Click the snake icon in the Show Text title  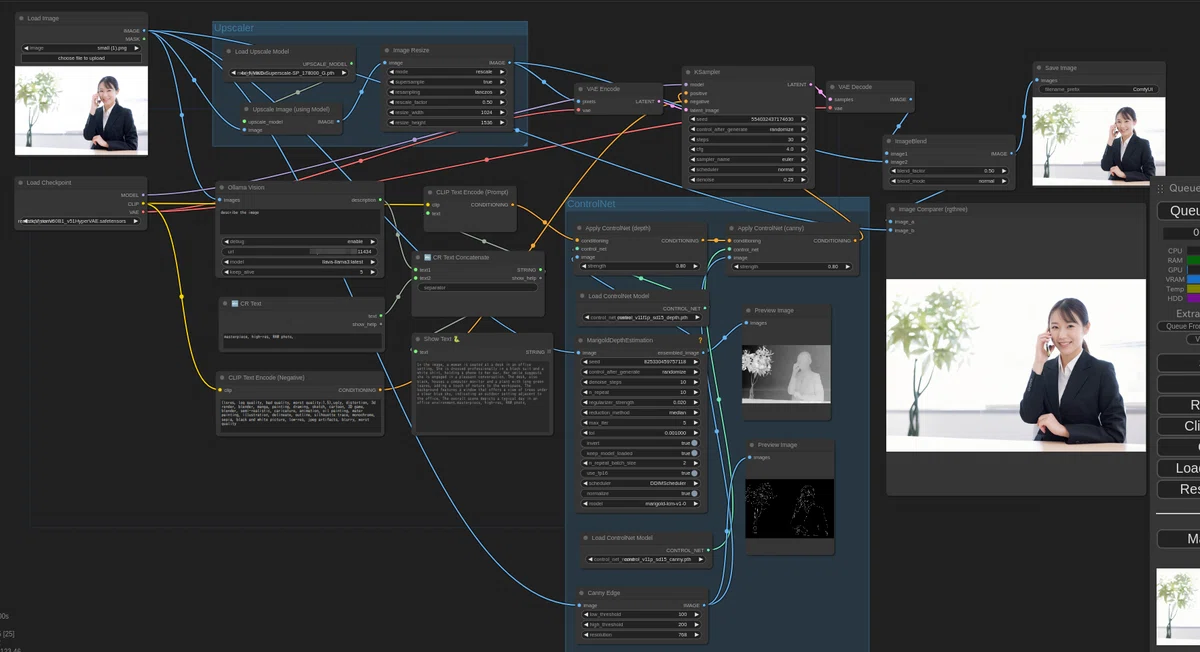456,339
